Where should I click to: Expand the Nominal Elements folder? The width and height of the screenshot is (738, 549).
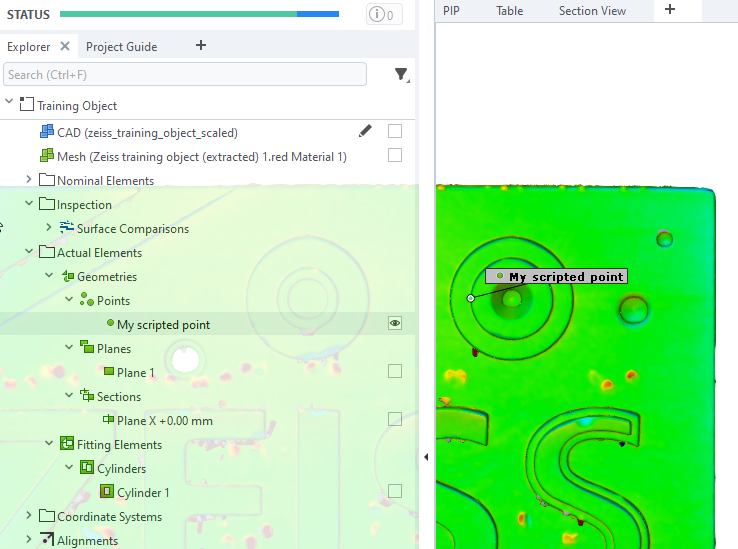[x=28, y=180]
